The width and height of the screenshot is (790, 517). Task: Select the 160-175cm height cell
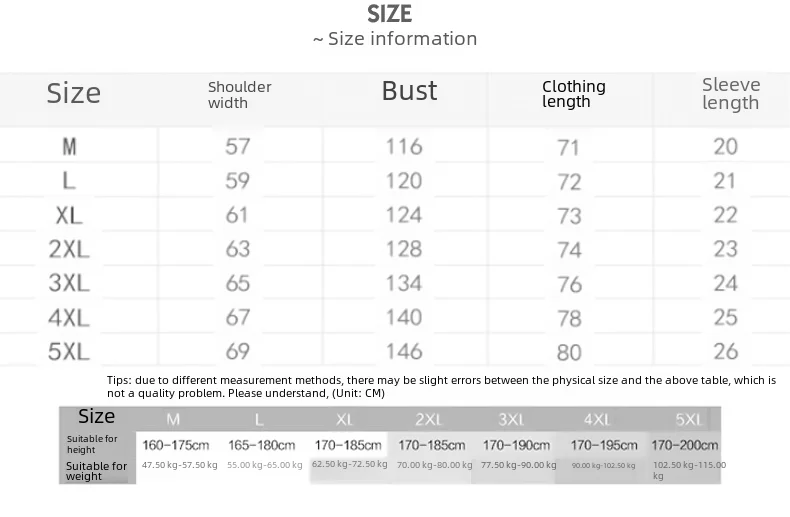click(x=175, y=445)
